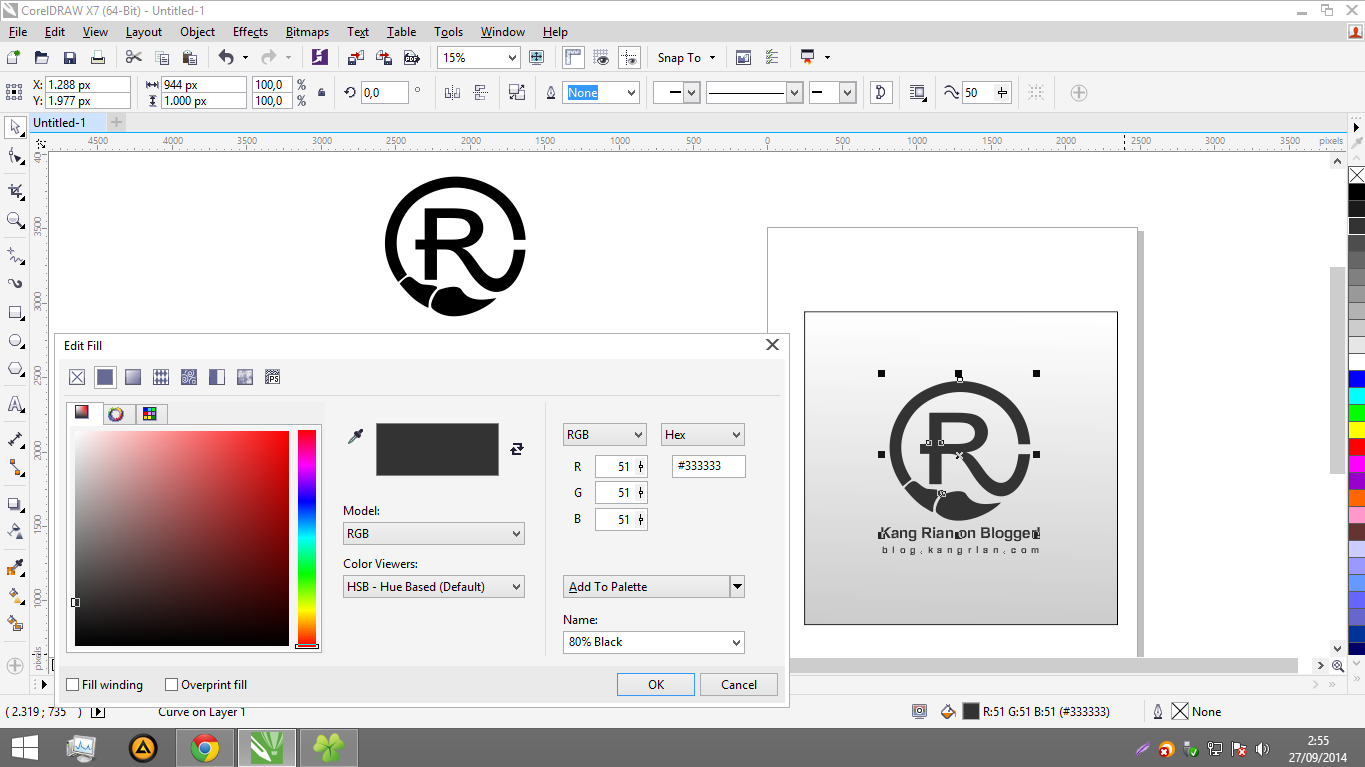Choose the No fill icon in Edit Fill
The image size is (1365, 767).
point(77,377)
